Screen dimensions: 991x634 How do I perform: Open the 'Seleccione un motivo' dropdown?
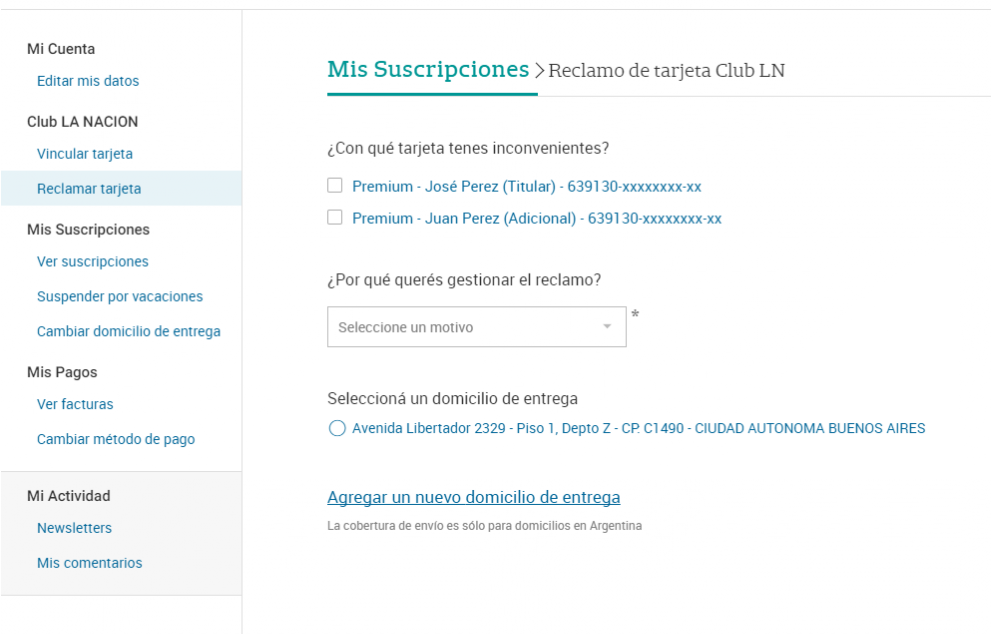coord(477,327)
